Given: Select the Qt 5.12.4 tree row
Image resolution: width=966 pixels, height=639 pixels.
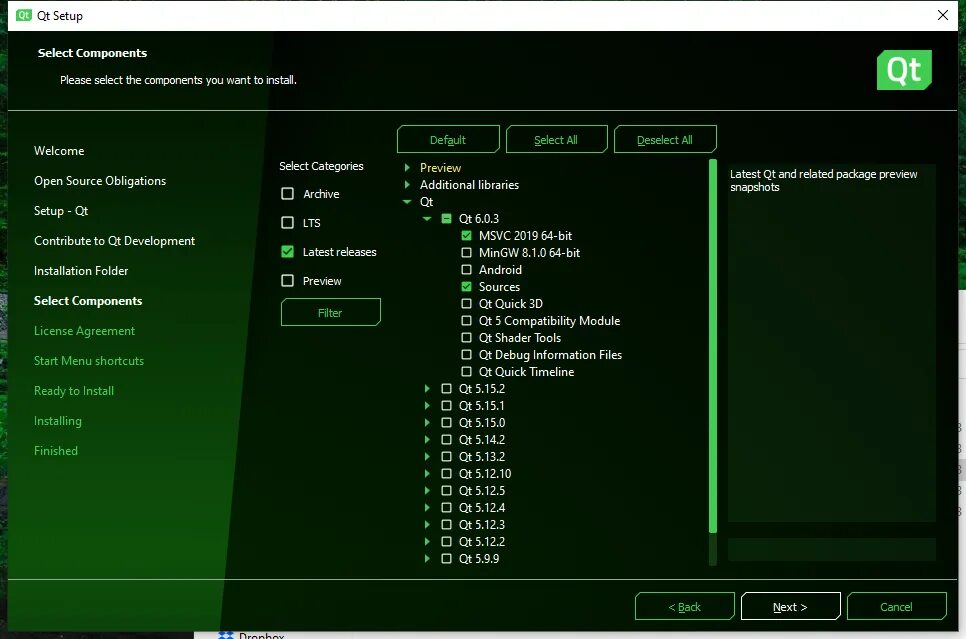Looking at the screenshot, I should [x=482, y=508].
